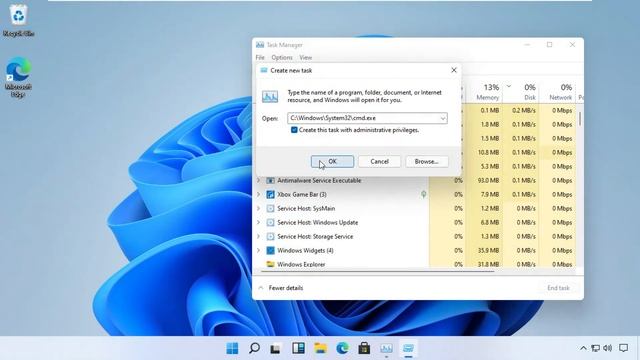Expand Xbox Game Bar (3) group
This screenshot has width=640, height=360.
pyautogui.click(x=259, y=194)
